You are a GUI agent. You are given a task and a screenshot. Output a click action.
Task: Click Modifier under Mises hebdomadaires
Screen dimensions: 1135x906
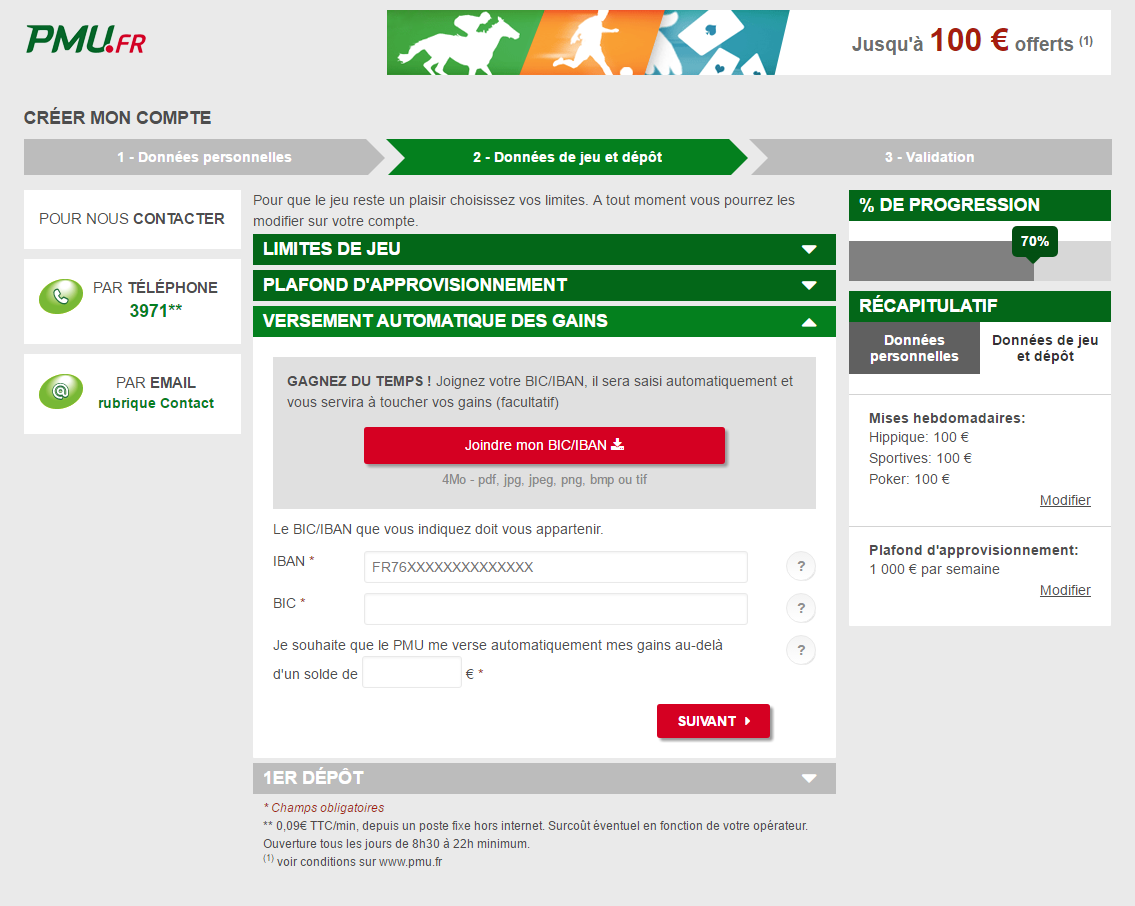click(1064, 500)
